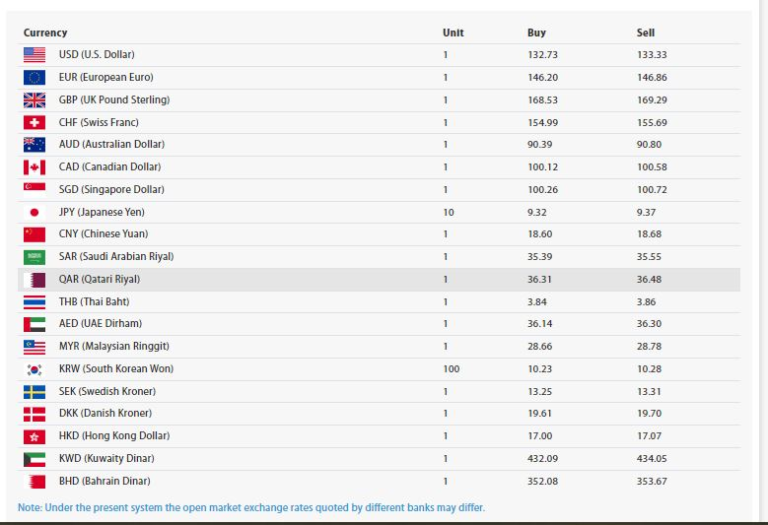The image size is (768, 525).
Task: Click the open market exchange rates note
Action: click(x=251, y=507)
